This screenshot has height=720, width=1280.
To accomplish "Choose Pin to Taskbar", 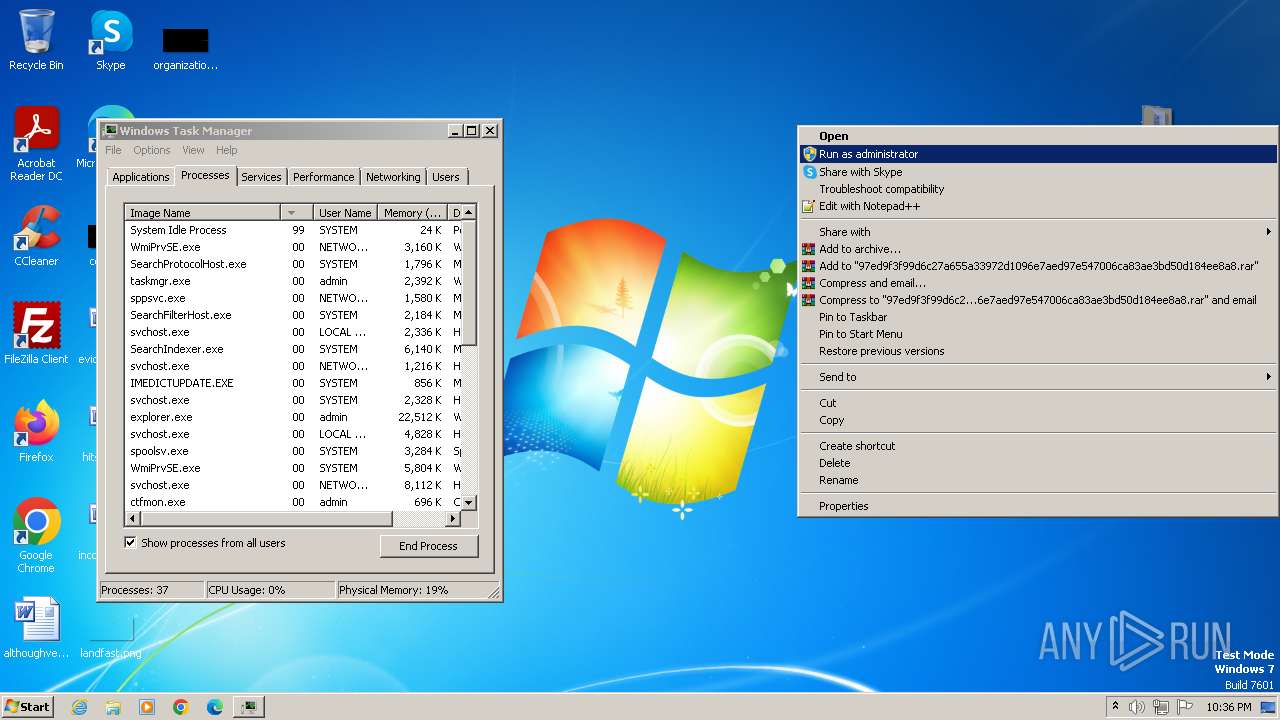I will (x=1038, y=317).
